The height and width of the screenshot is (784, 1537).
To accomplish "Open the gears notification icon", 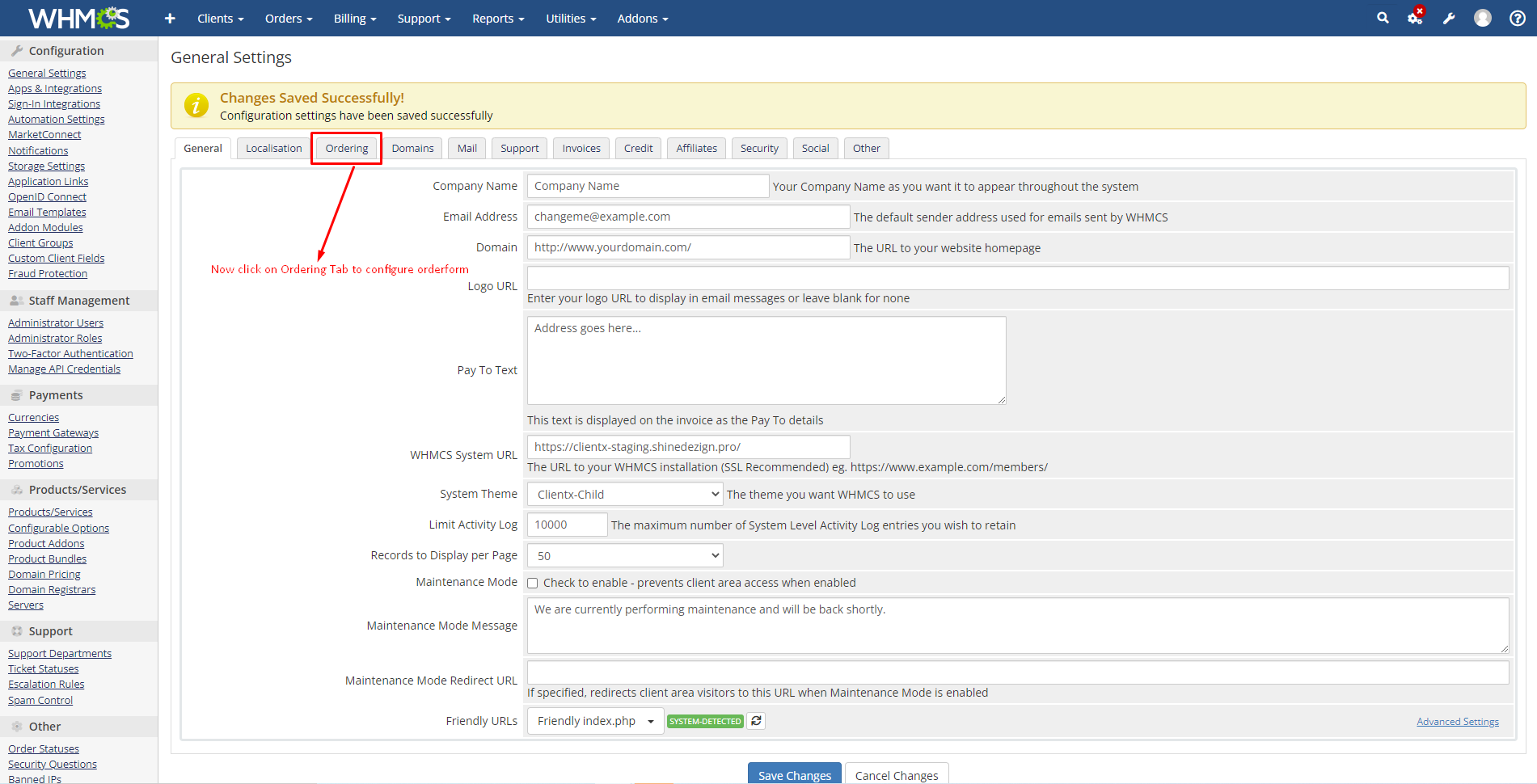I will [x=1415, y=18].
